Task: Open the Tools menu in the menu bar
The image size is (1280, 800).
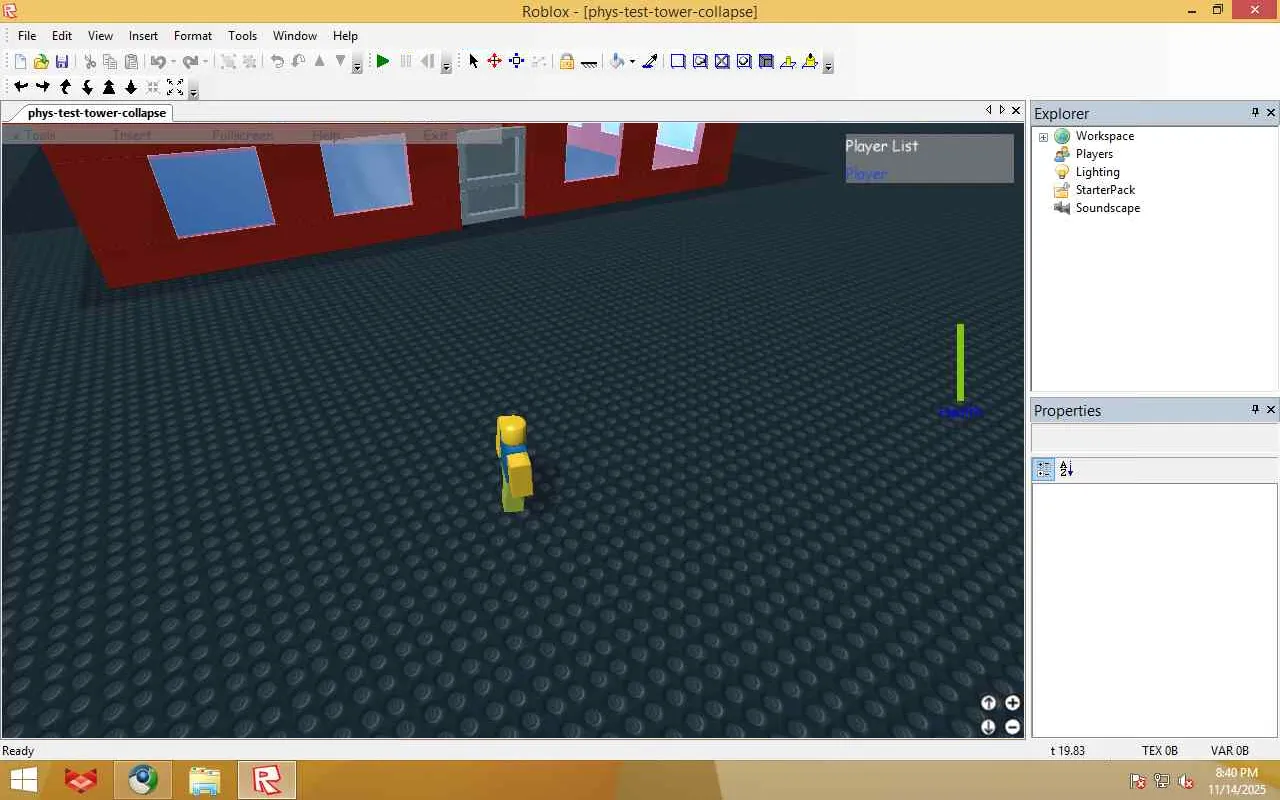Action: pyautogui.click(x=243, y=35)
